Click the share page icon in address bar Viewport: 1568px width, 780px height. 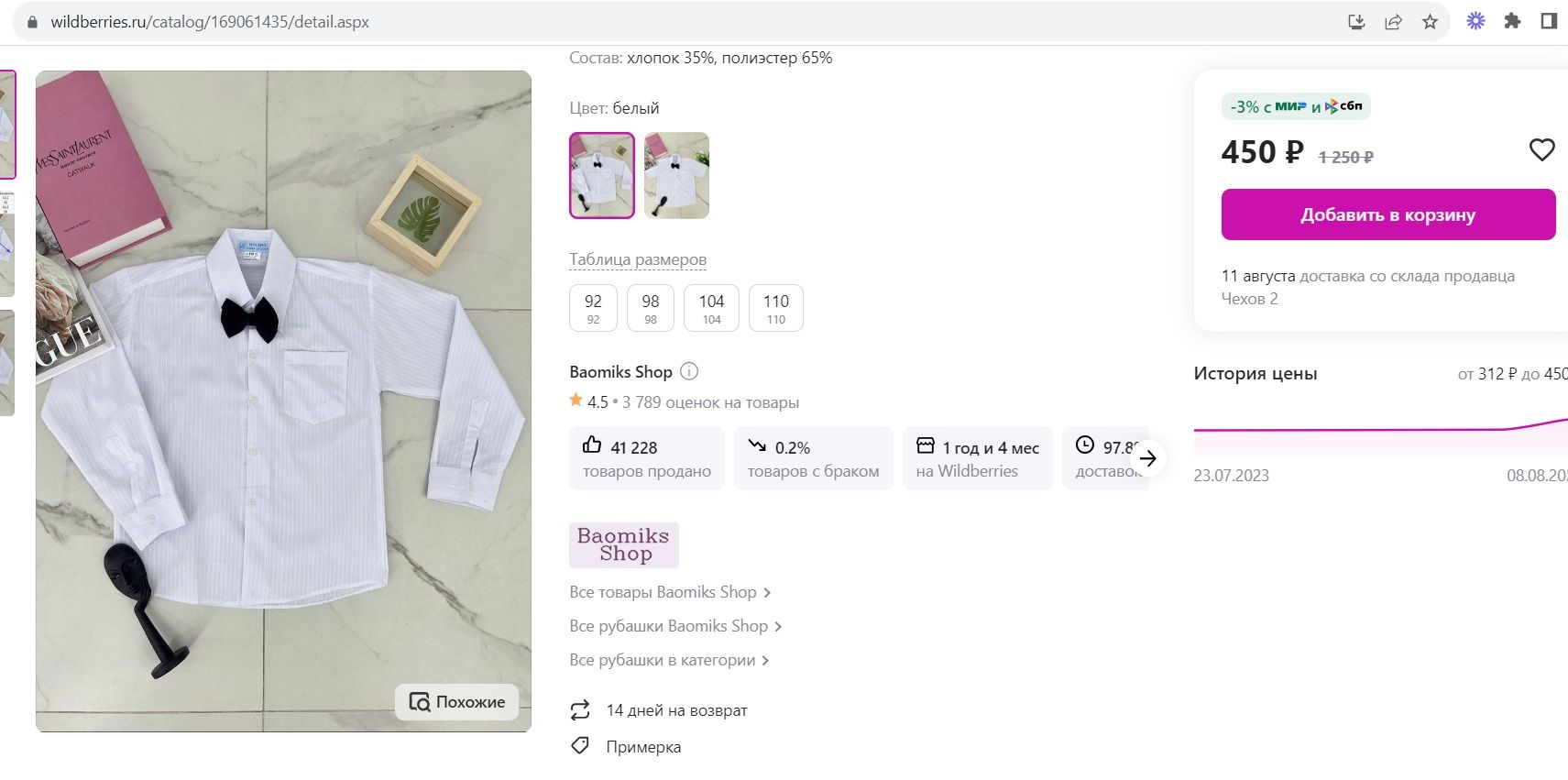[x=1393, y=22]
